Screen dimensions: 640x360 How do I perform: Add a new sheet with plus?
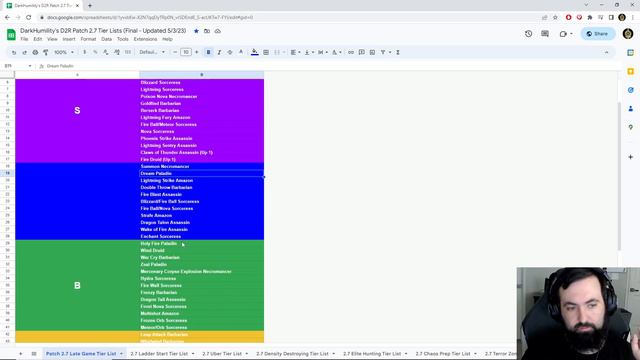20,353
